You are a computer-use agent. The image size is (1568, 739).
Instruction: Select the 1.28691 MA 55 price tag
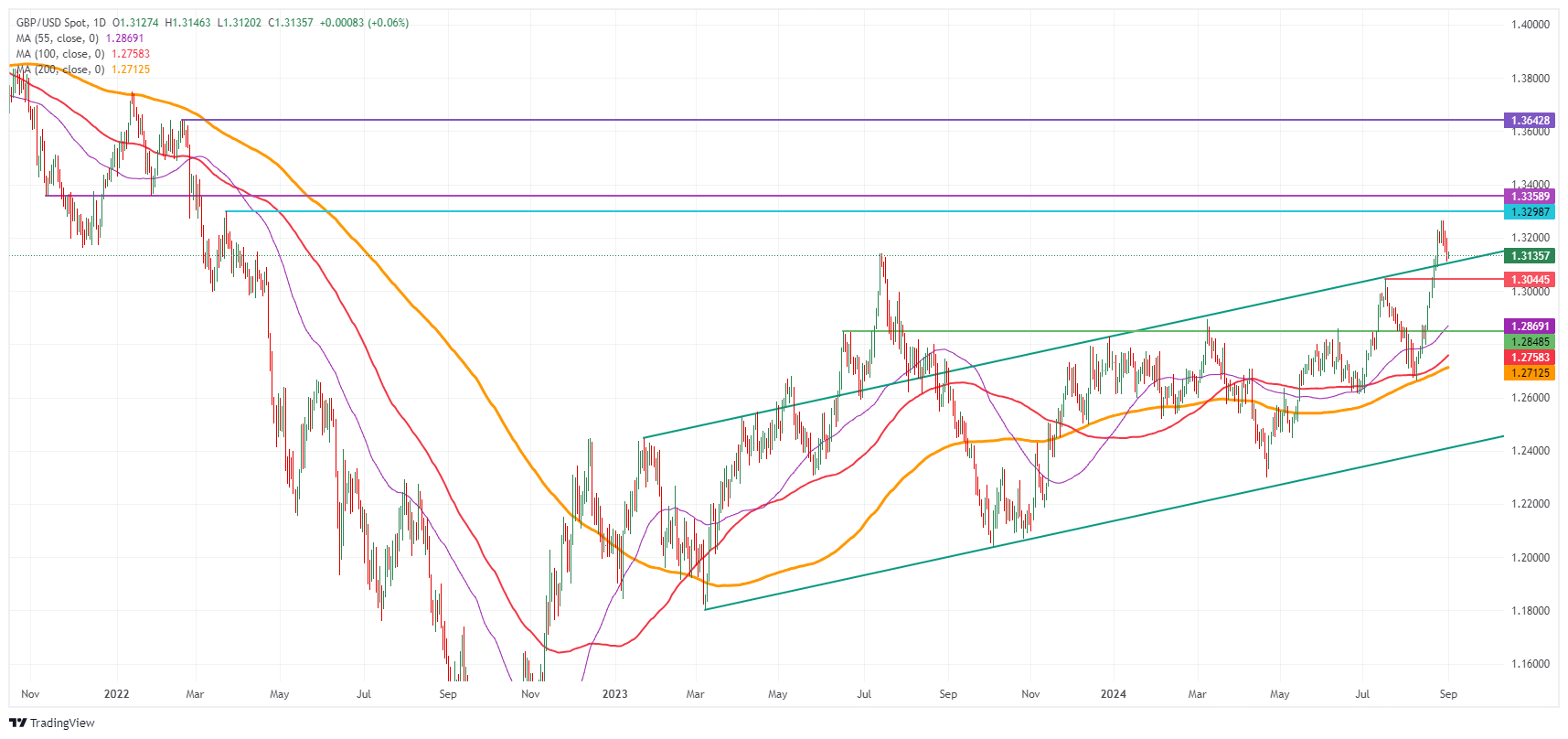1529,327
